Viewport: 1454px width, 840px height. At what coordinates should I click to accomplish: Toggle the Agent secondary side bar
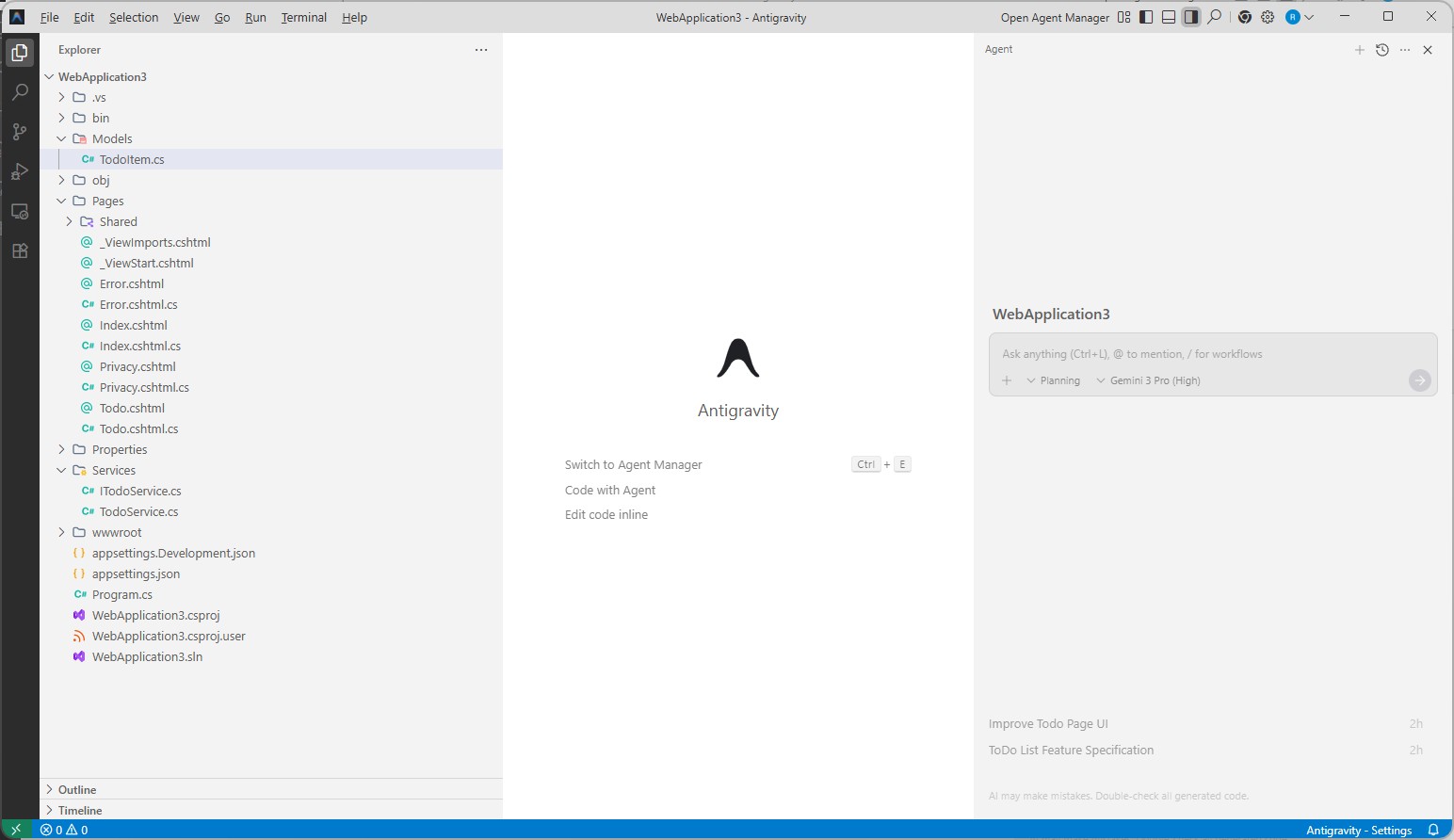click(x=1191, y=17)
